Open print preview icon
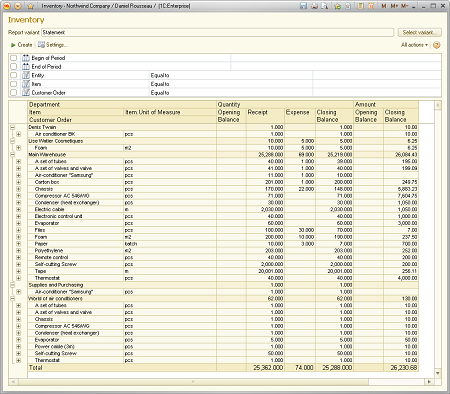Screen dimensions: 450x394 coord(324,6)
